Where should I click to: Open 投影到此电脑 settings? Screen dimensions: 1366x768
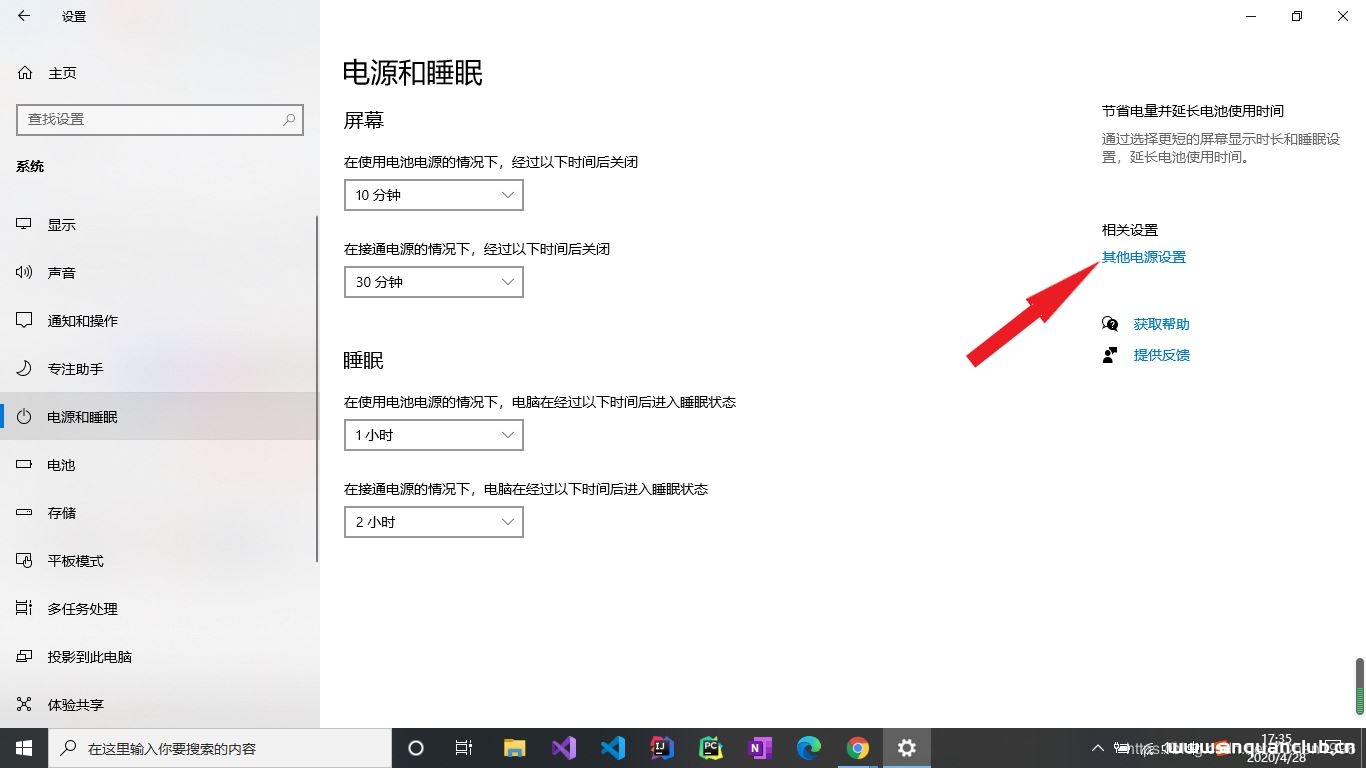90,656
